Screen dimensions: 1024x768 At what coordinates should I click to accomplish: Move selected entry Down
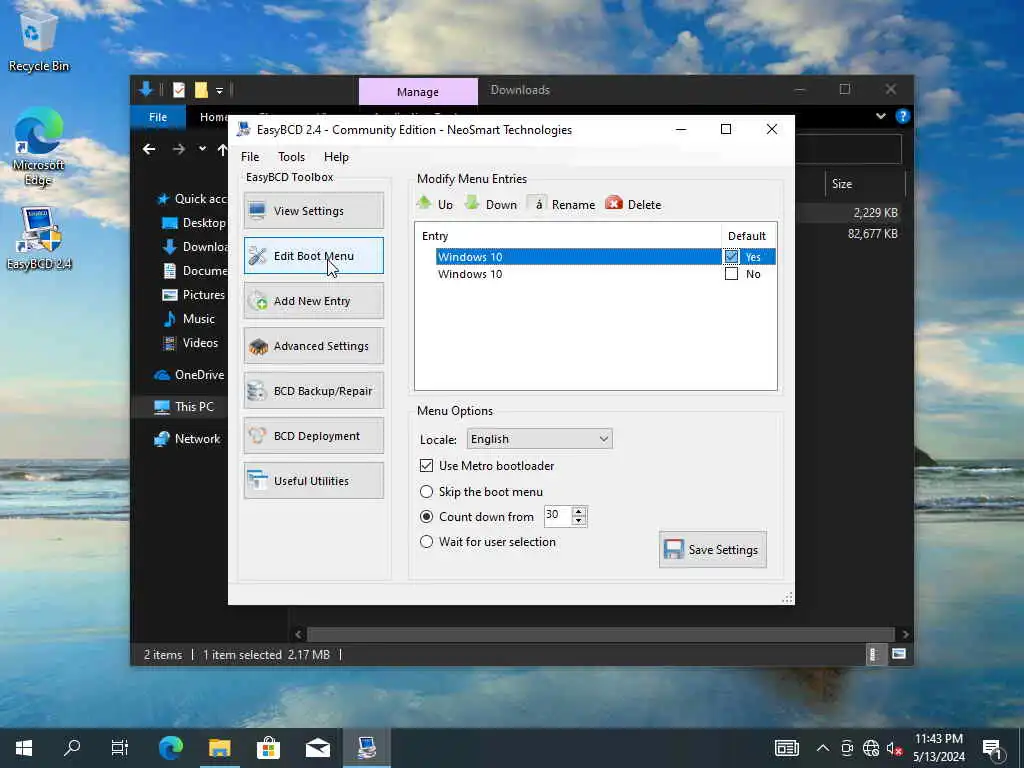490,204
